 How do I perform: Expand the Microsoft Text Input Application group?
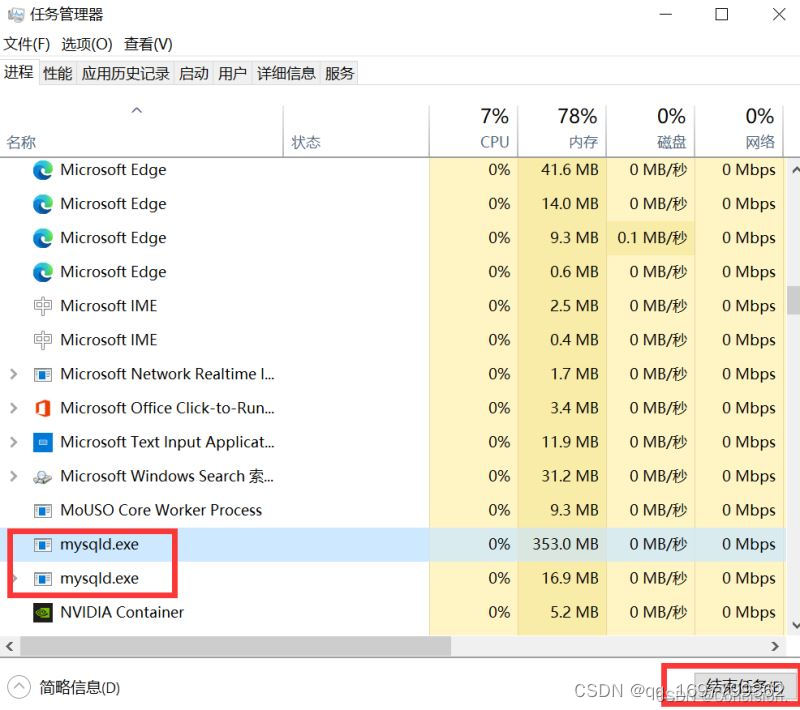14,442
